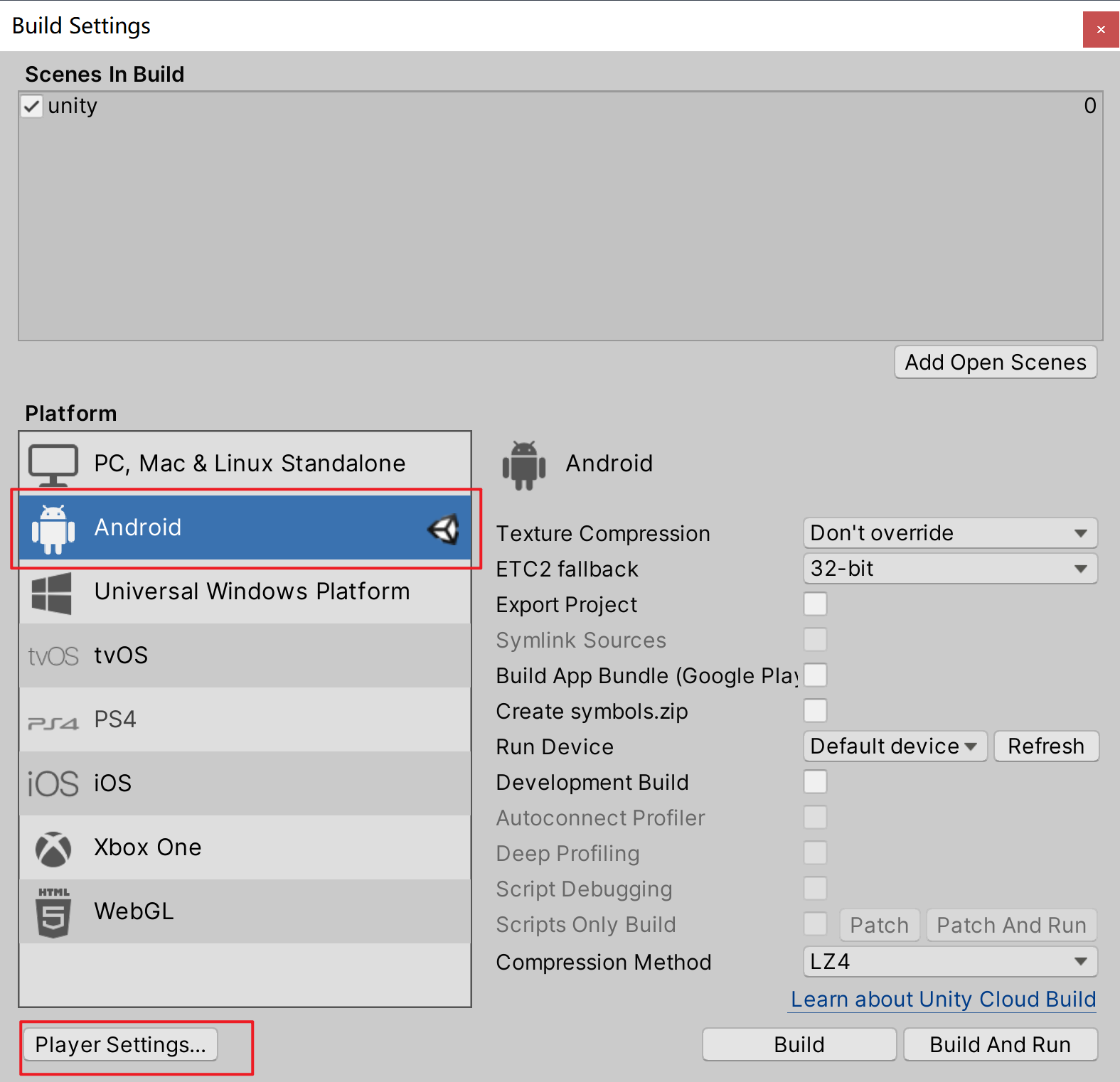The image size is (1120, 1082).
Task: Open the Compression Method LZ4 dropdown
Action: tap(950, 962)
